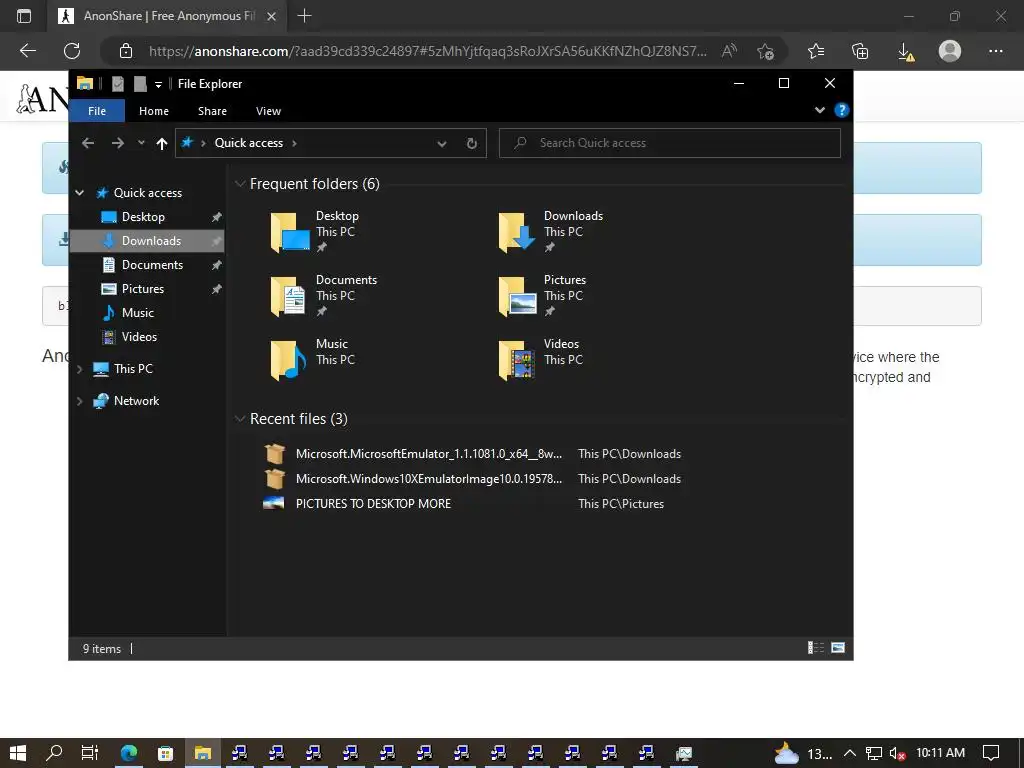This screenshot has width=1024, height=768.
Task: Click the Search Quick access field
Action: coord(669,143)
